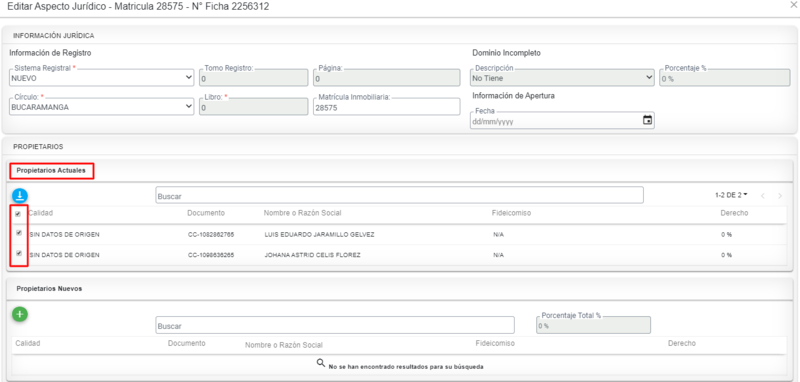Go to previous page of current owners
This screenshot has height=382, width=800.
[x=763, y=196]
